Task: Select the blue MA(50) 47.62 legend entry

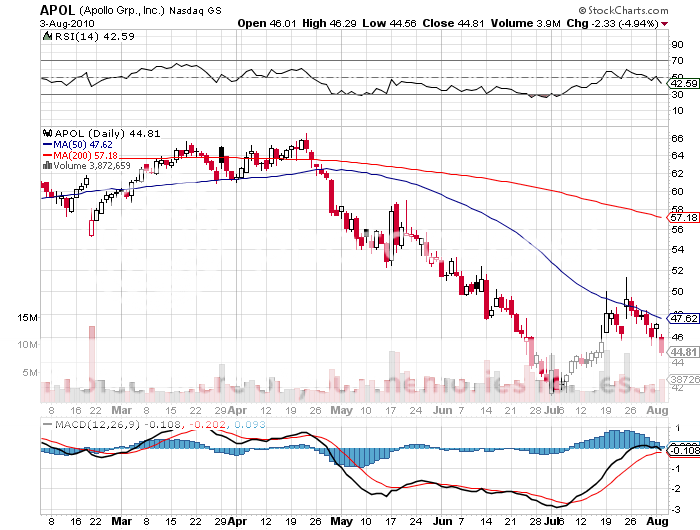Action: [x=83, y=144]
